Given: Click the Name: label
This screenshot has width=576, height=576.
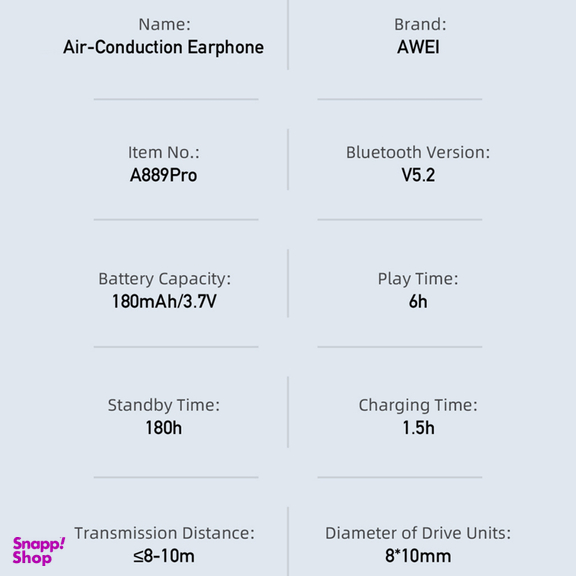Looking at the screenshot, I should tap(165, 25).
